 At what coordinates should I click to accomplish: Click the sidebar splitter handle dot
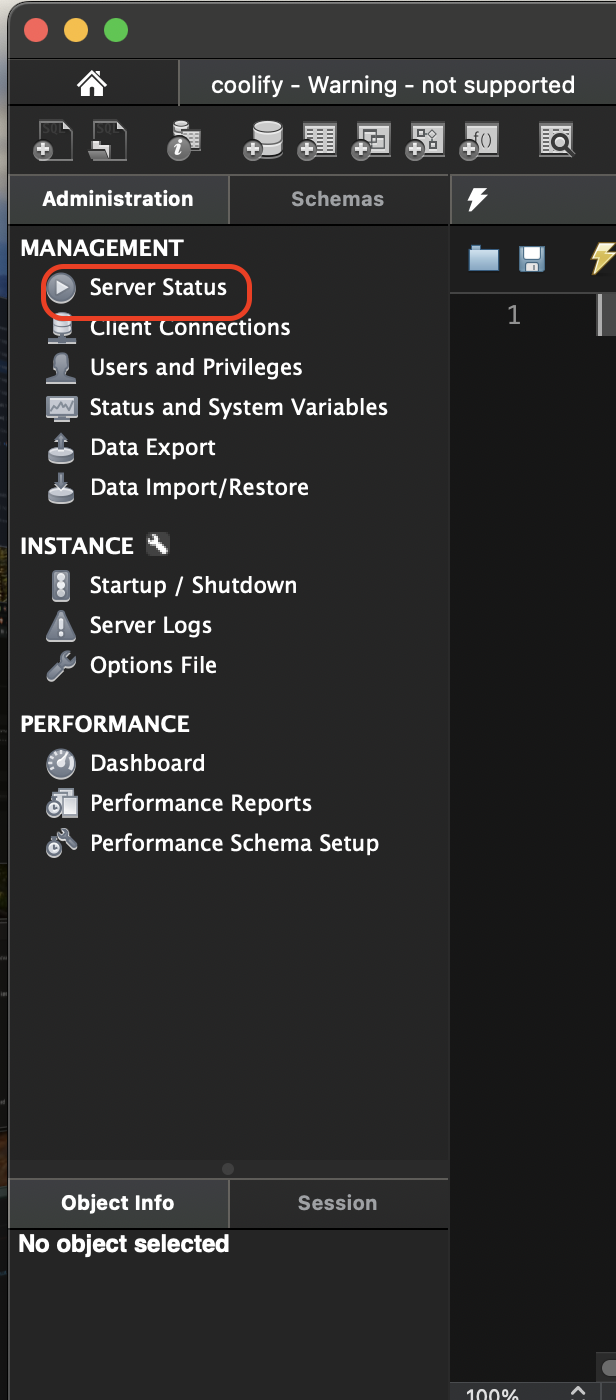click(x=228, y=1169)
